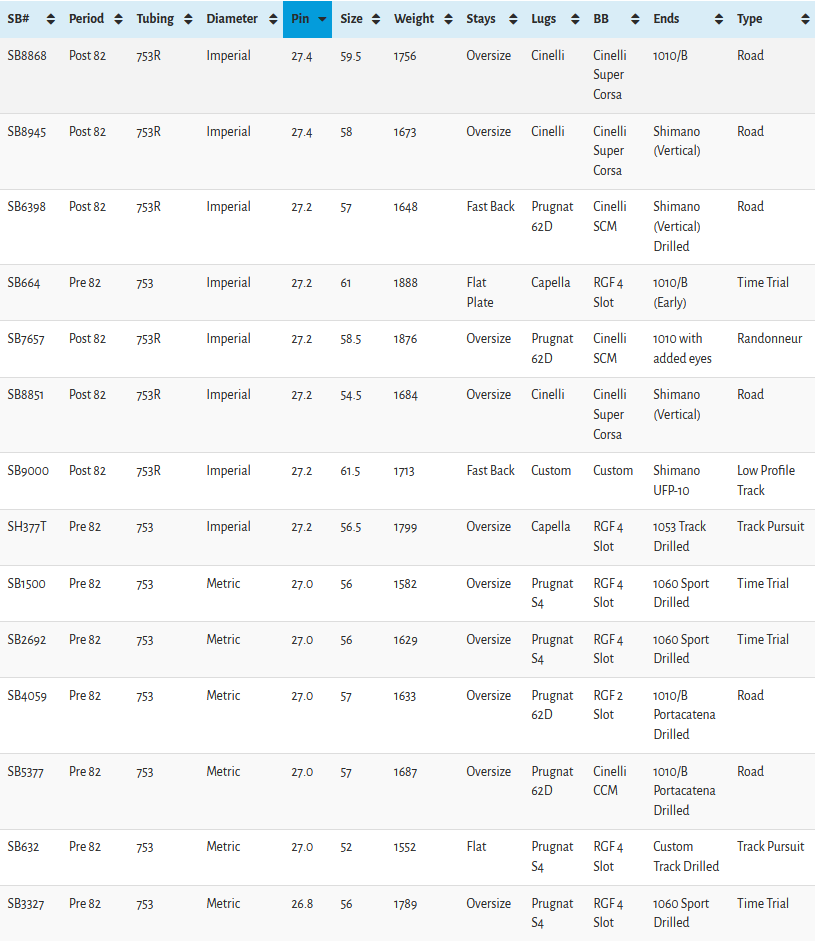Click the sort arrows beside Tubing
Image resolution: width=817 pixels, height=941 pixels.
[188, 19]
